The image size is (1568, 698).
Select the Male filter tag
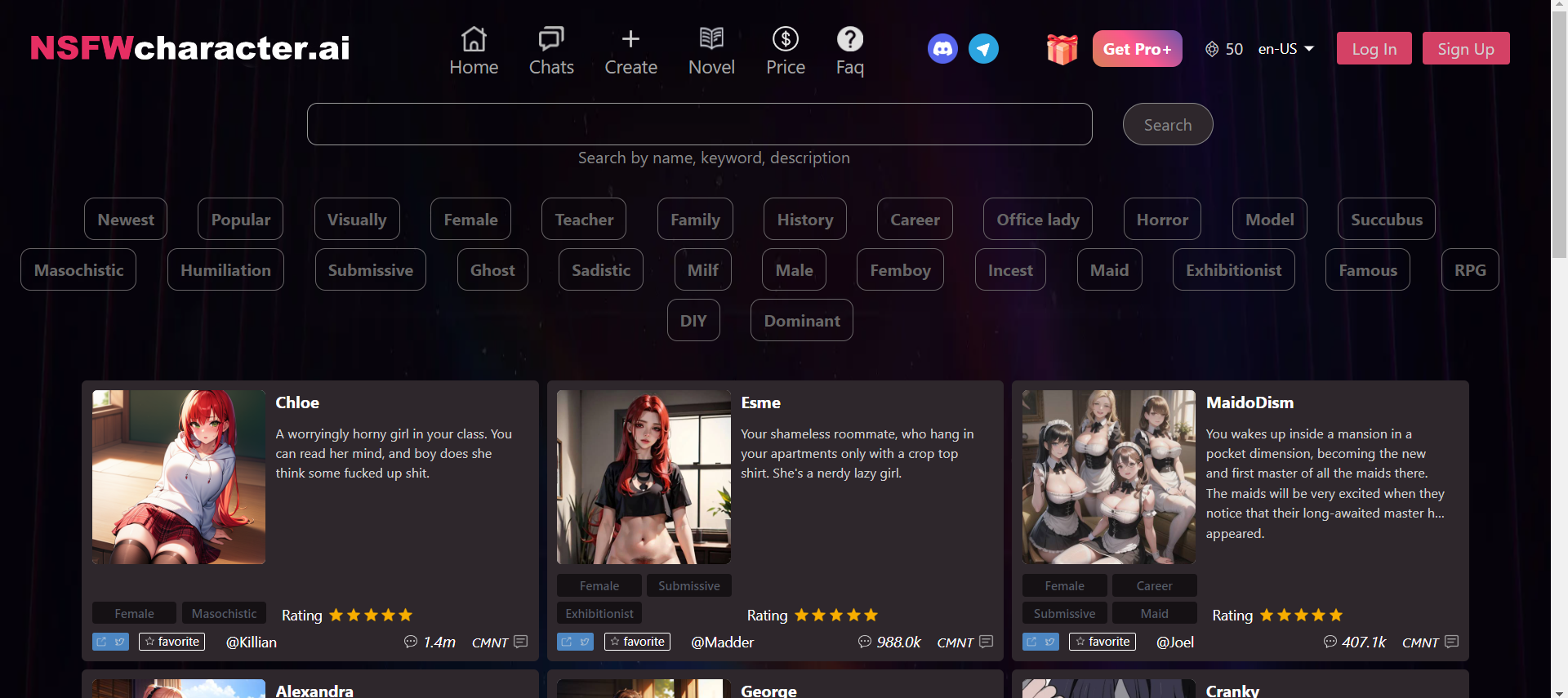(x=794, y=269)
